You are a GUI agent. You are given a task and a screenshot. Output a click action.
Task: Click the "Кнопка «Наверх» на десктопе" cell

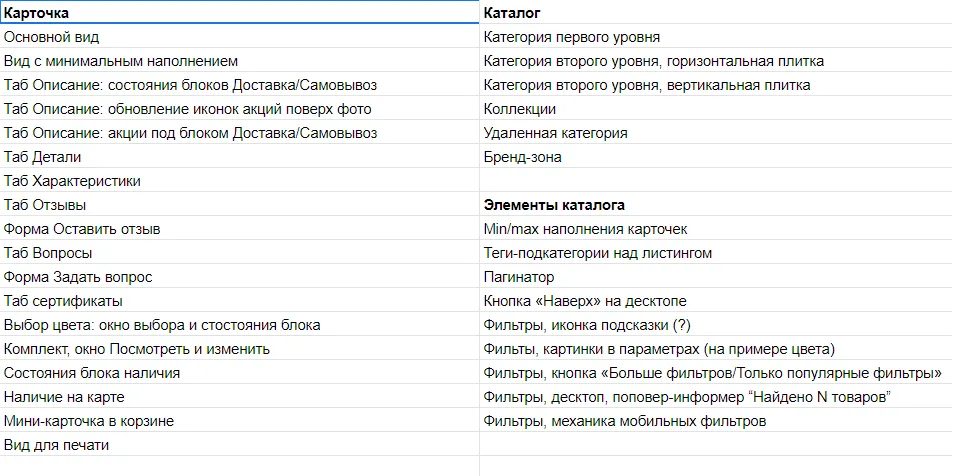584,301
